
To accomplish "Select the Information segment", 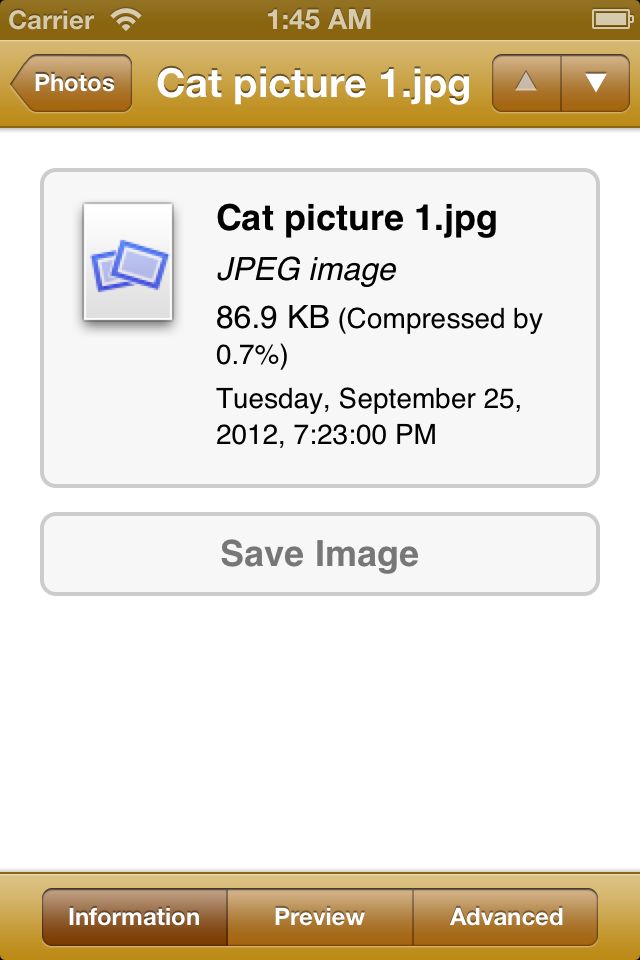I will coord(134,917).
